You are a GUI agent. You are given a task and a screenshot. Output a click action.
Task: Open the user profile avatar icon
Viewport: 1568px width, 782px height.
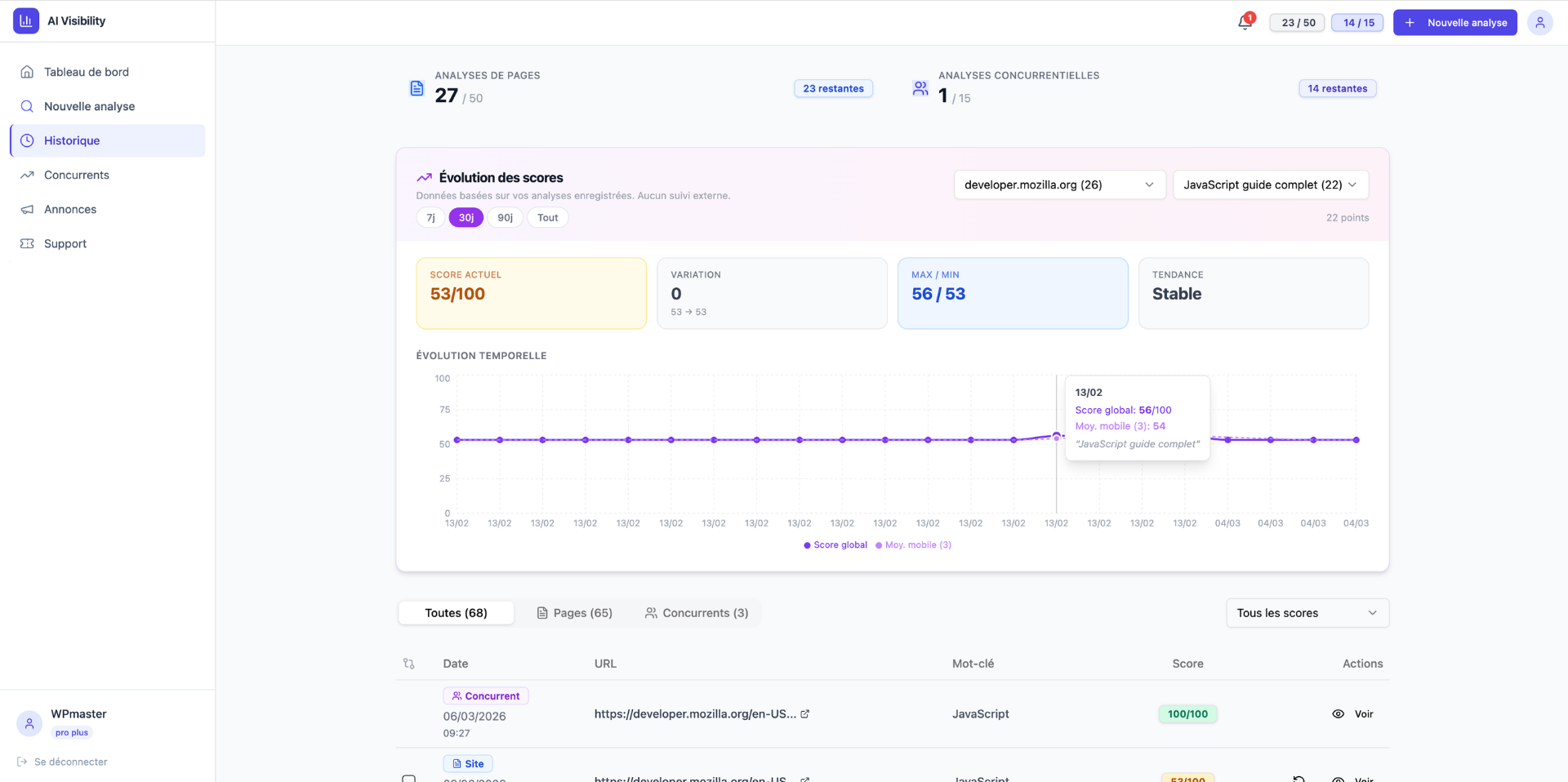click(1539, 22)
